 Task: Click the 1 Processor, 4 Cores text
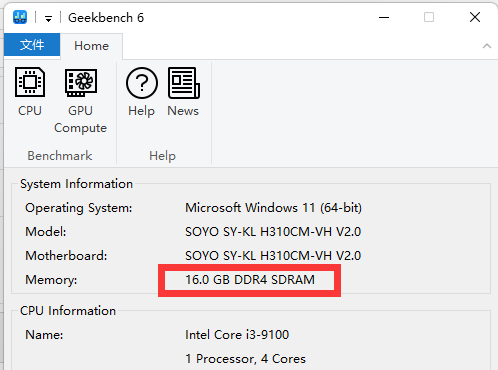click(245, 359)
